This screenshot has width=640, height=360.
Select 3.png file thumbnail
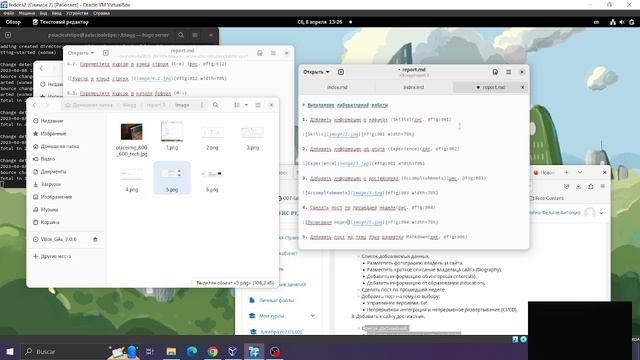coord(252,132)
